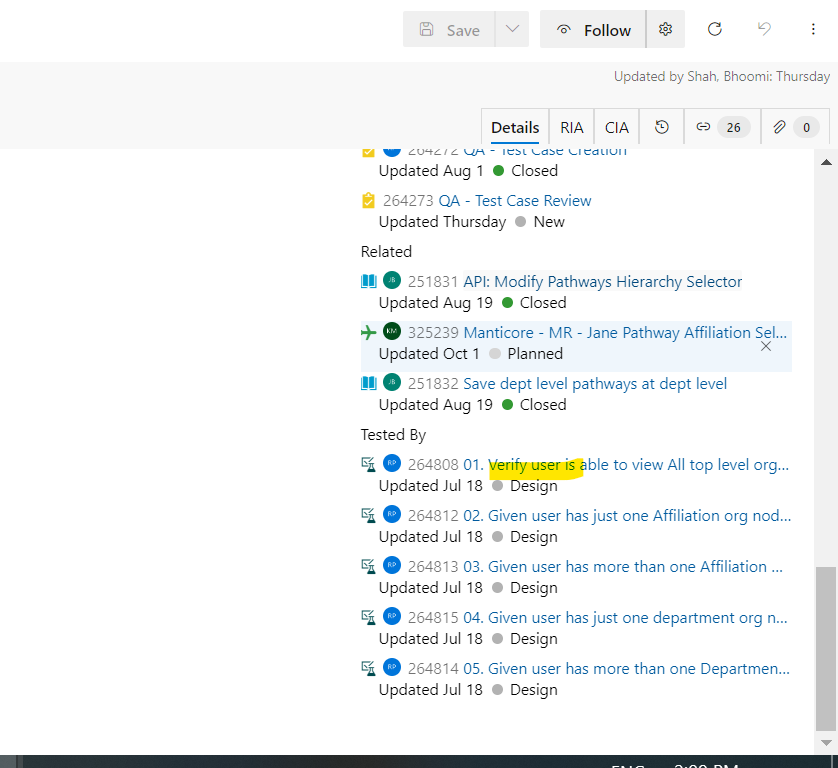The image size is (838, 768).
Task: Refresh the work item
Action: coord(714,29)
